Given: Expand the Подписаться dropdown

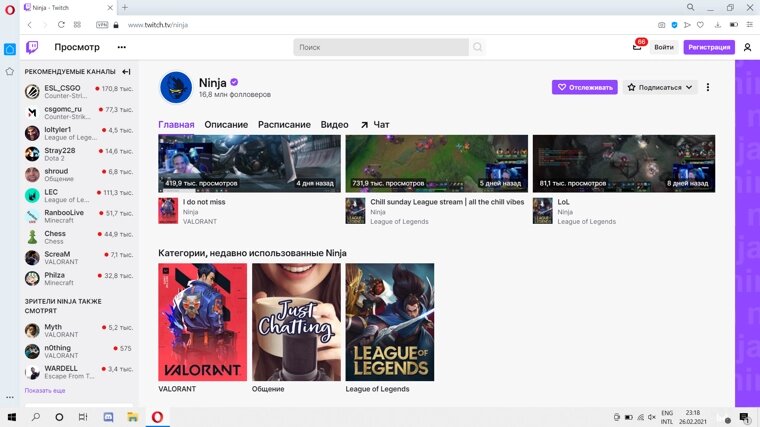Looking at the screenshot, I should pos(660,87).
